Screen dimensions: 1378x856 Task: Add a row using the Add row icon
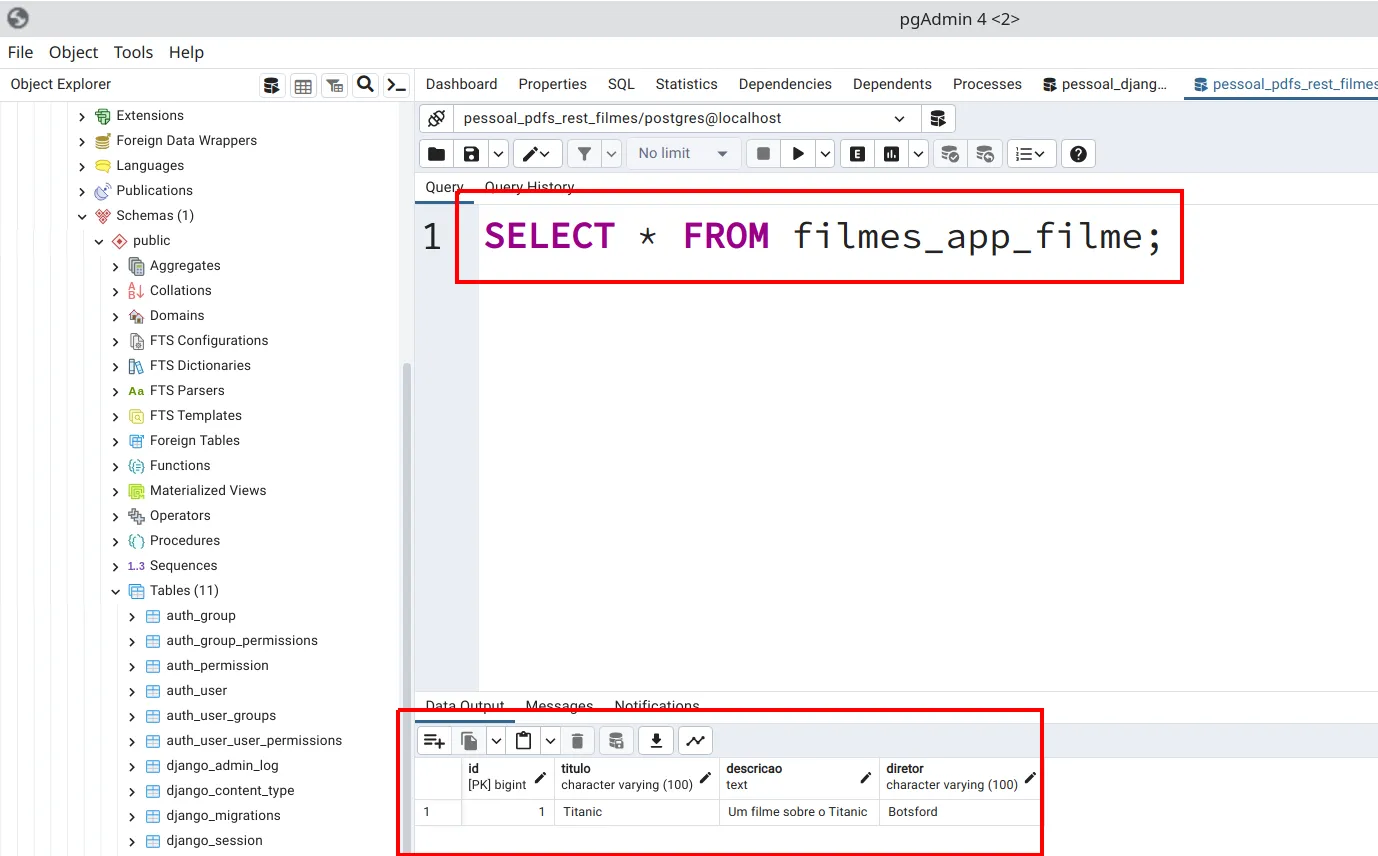point(434,741)
